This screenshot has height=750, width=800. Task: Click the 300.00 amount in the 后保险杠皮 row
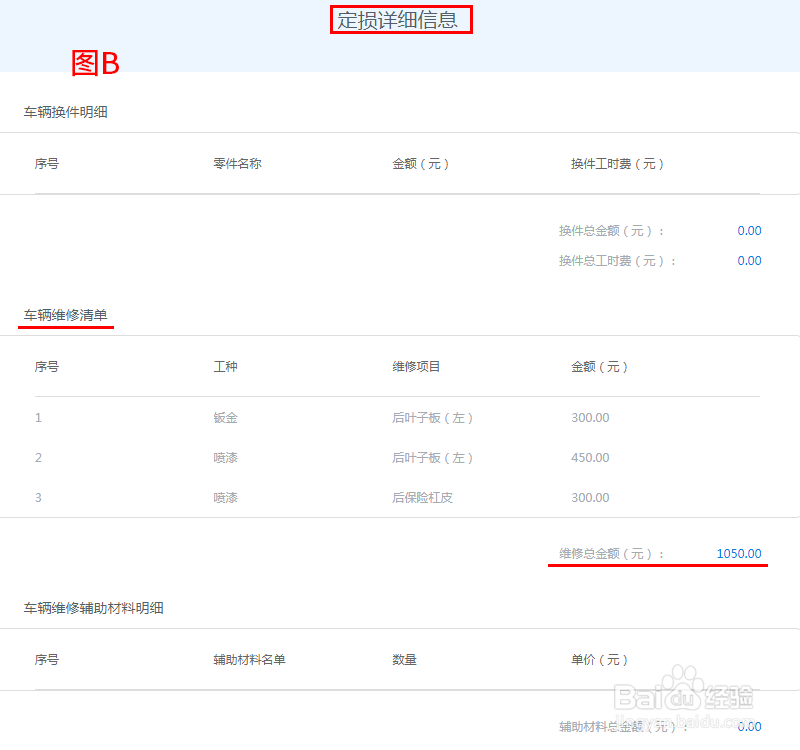(x=590, y=497)
